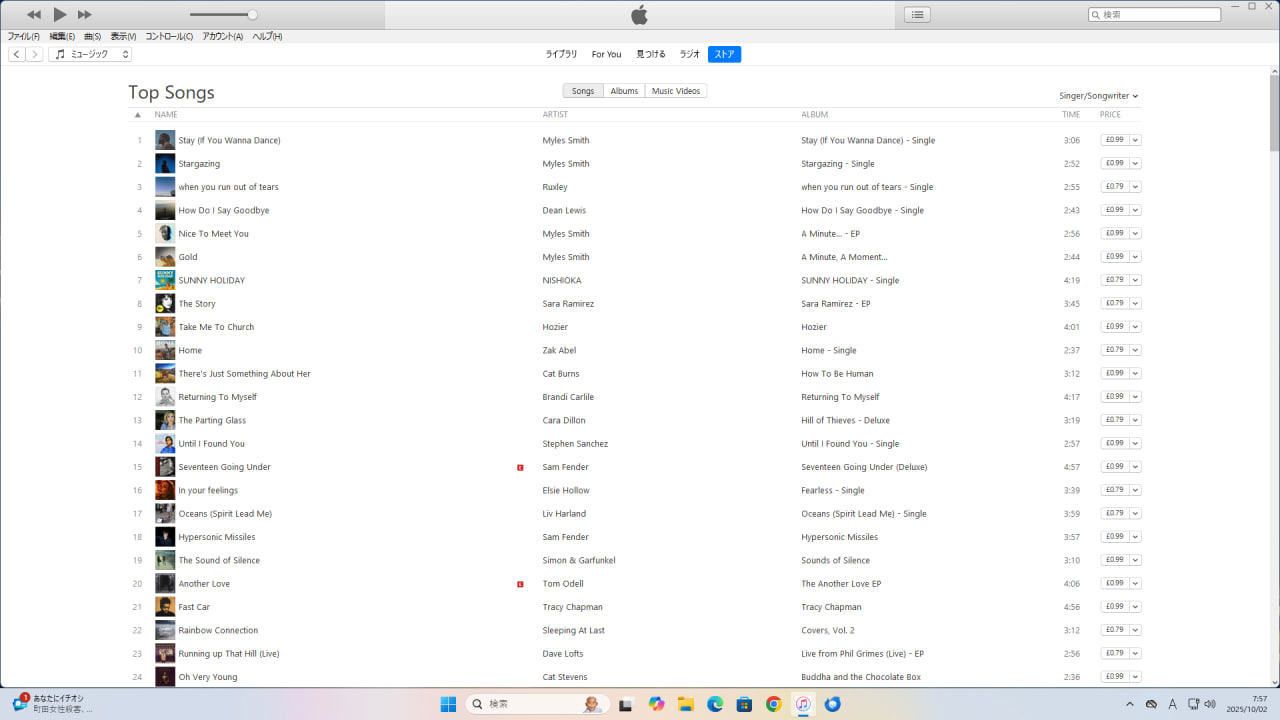Open the ミュージック media type selector
Screen dimensions: 1280x720
coord(90,54)
